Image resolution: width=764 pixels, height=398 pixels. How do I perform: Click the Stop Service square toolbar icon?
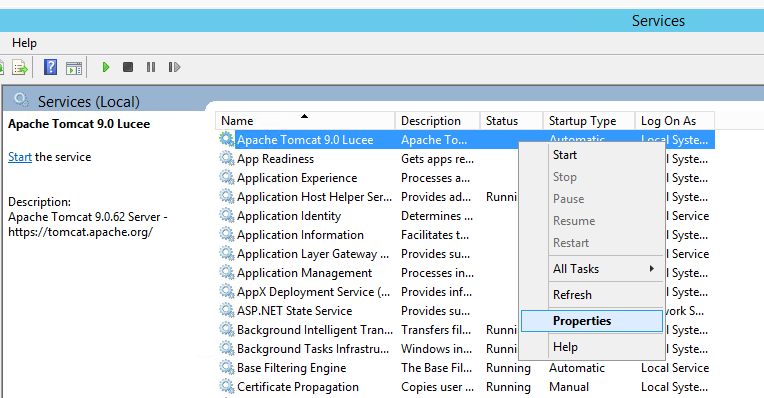[128, 67]
